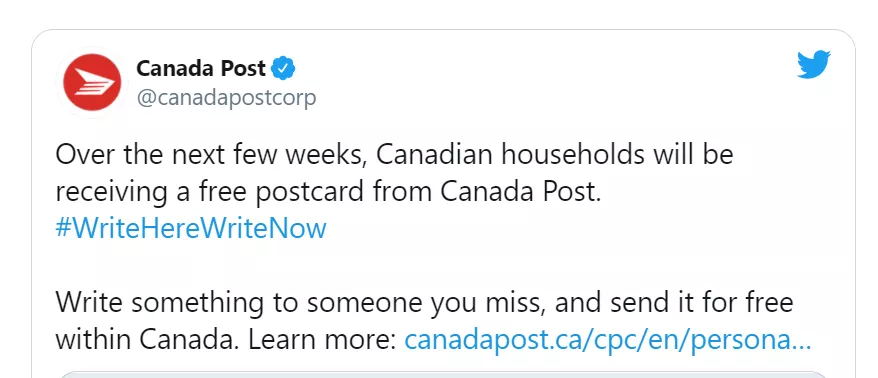Click the "Learn more:" text
The height and width of the screenshot is (378, 878).
pyautogui.click(x=323, y=340)
